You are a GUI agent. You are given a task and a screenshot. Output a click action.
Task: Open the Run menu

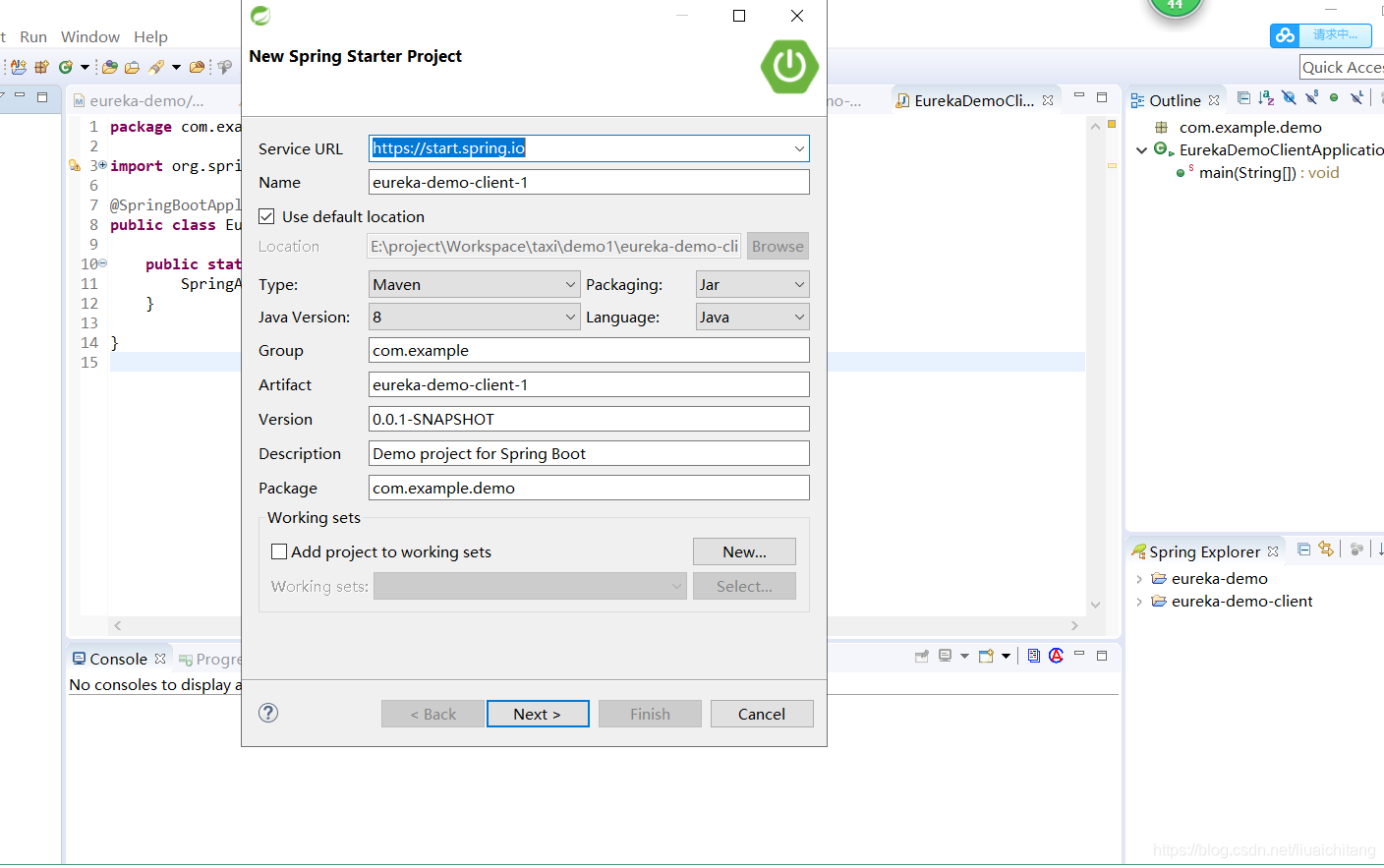point(33,36)
